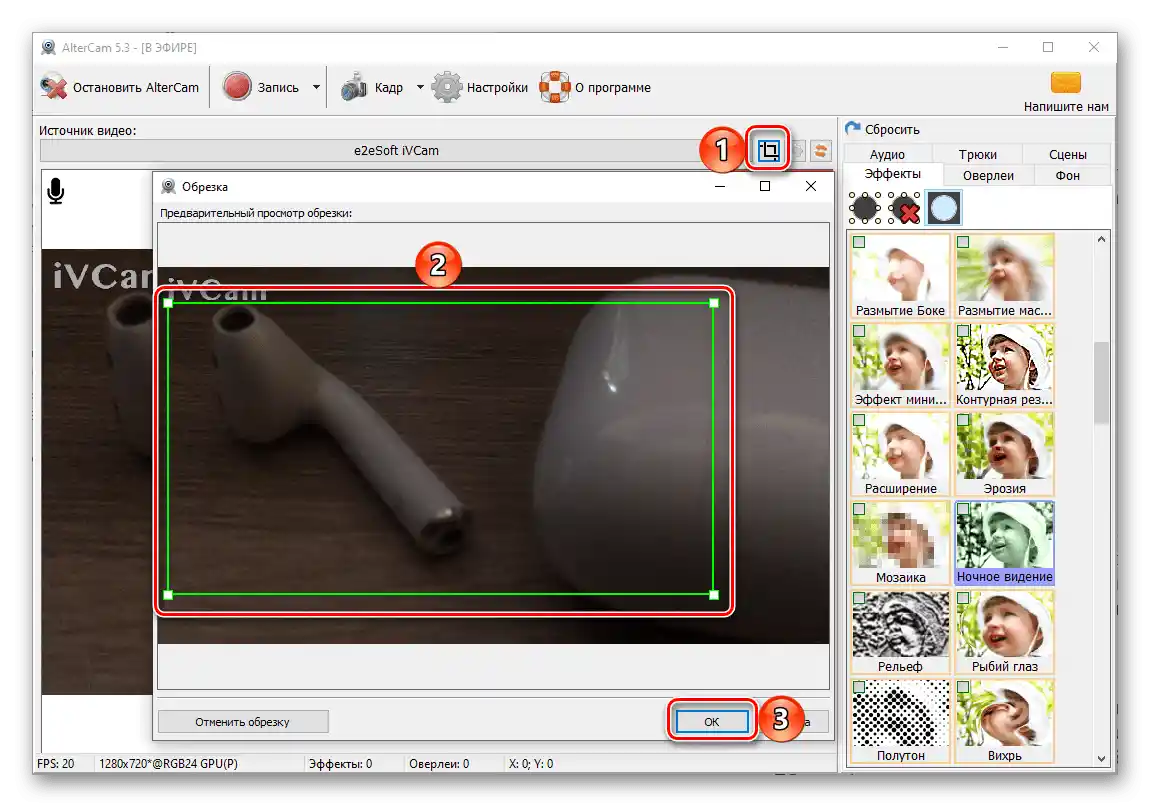The width and height of the screenshot is (1150, 807).
Task: Switch to the Трюки tab
Action: tap(978, 155)
